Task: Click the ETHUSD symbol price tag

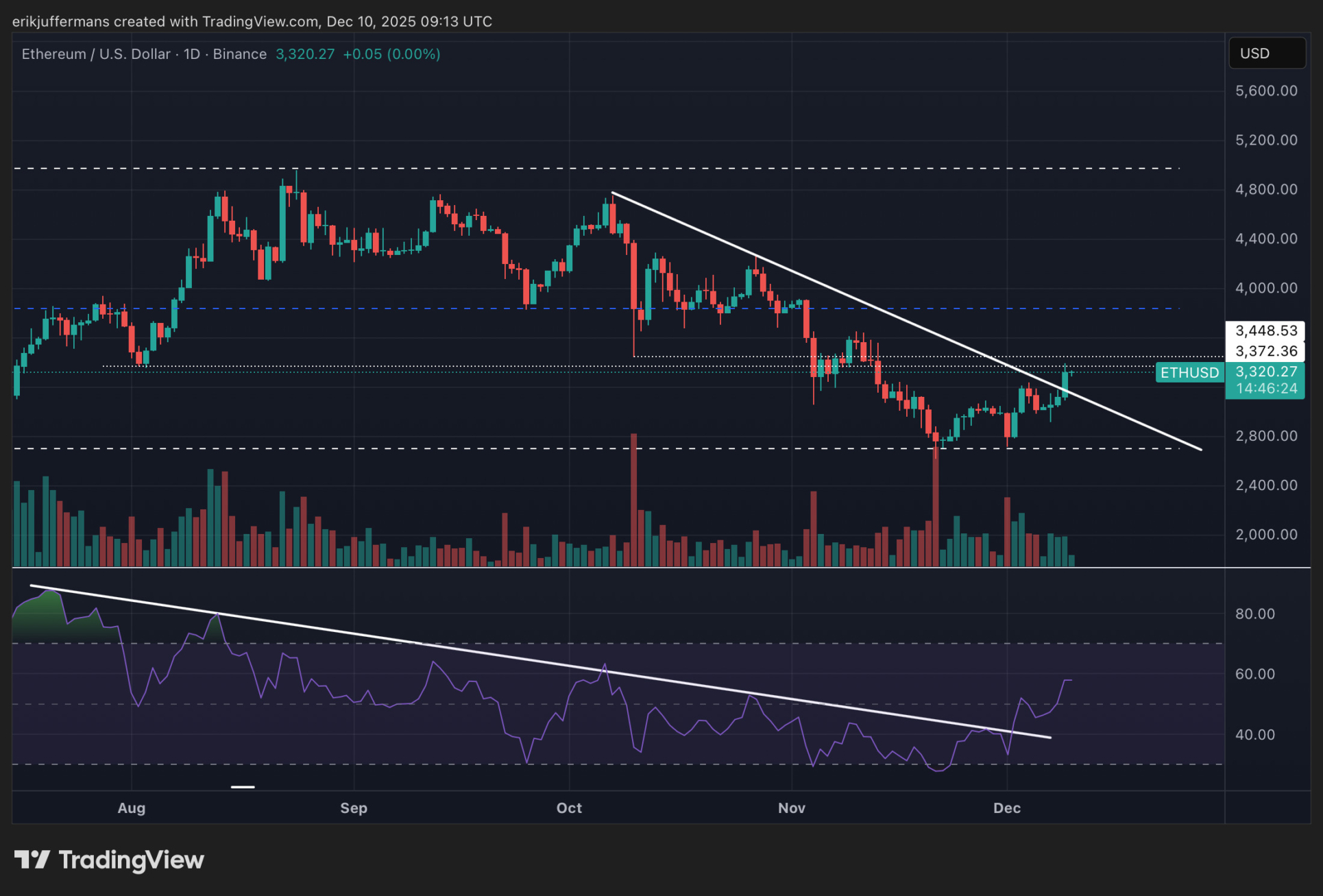Action: [x=1189, y=372]
